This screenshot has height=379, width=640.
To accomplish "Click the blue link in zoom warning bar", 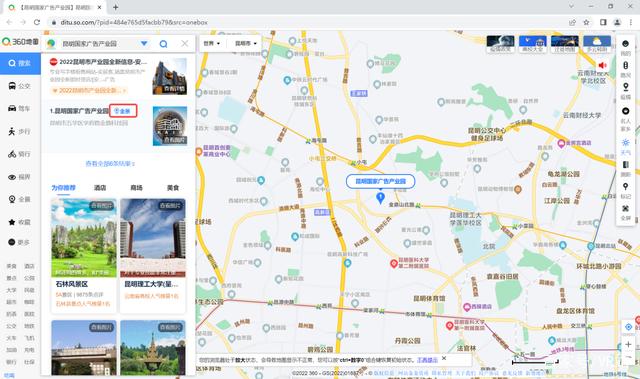I will pos(427,360).
